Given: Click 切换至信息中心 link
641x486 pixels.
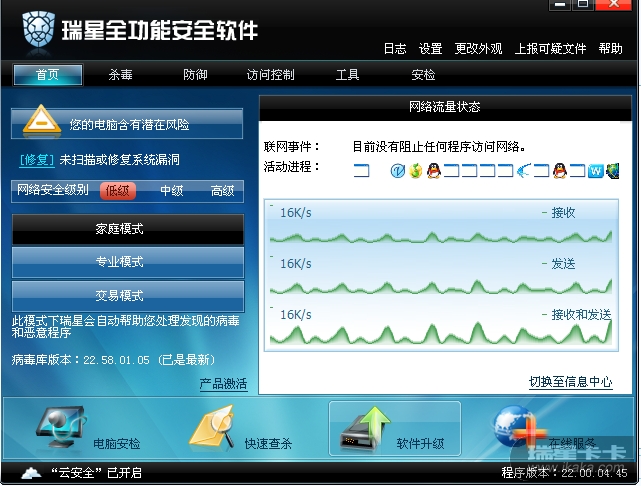Looking at the screenshot, I should [571, 382].
